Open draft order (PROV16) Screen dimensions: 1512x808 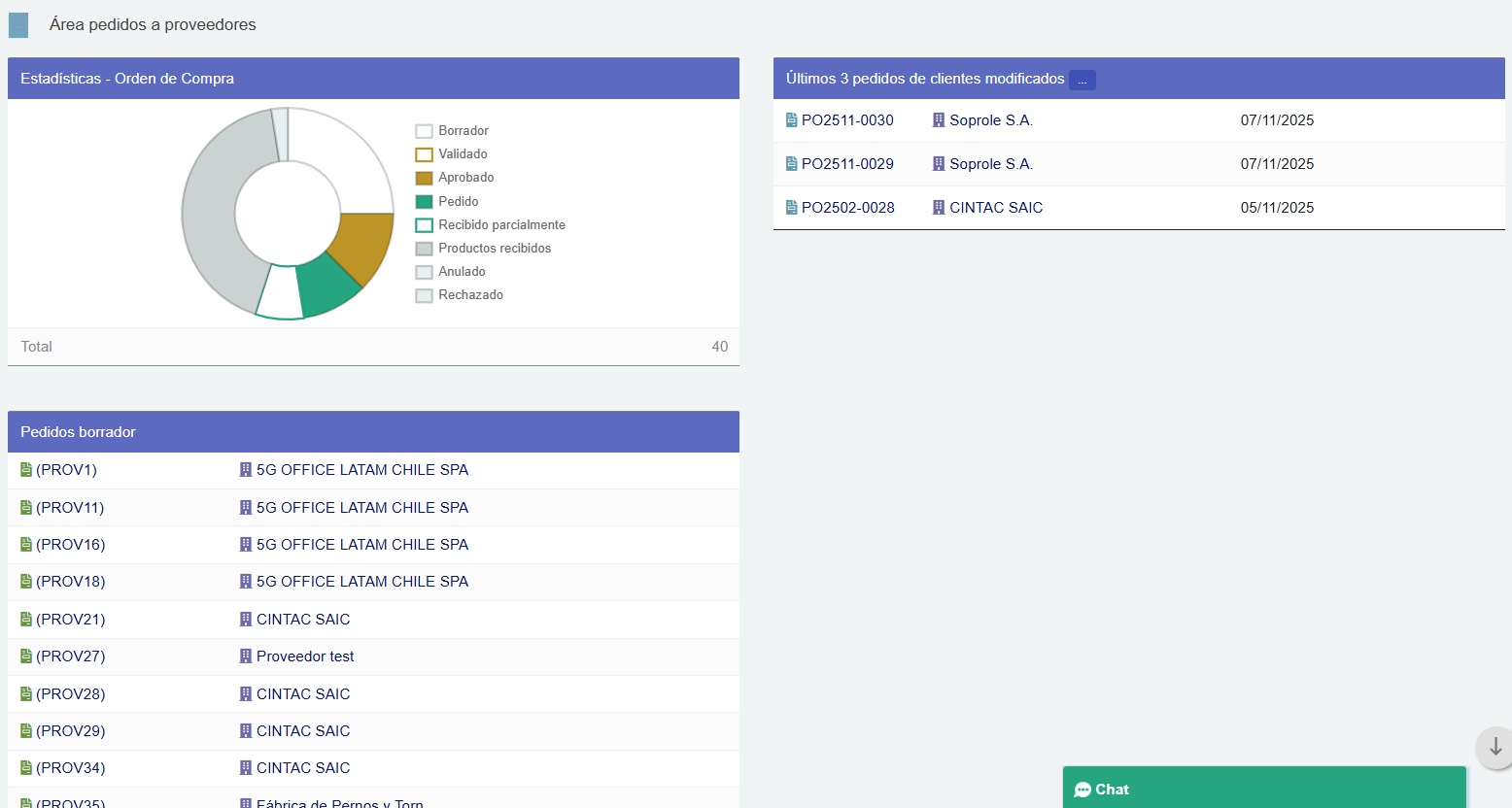tap(70, 545)
